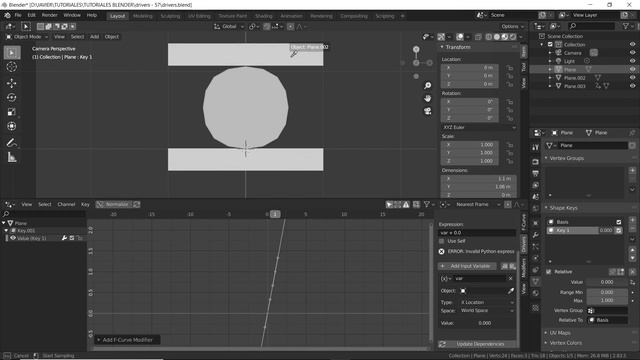The height and width of the screenshot is (360, 640).
Task: Collapse the Vertex Groups panel
Action: [546, 158]
